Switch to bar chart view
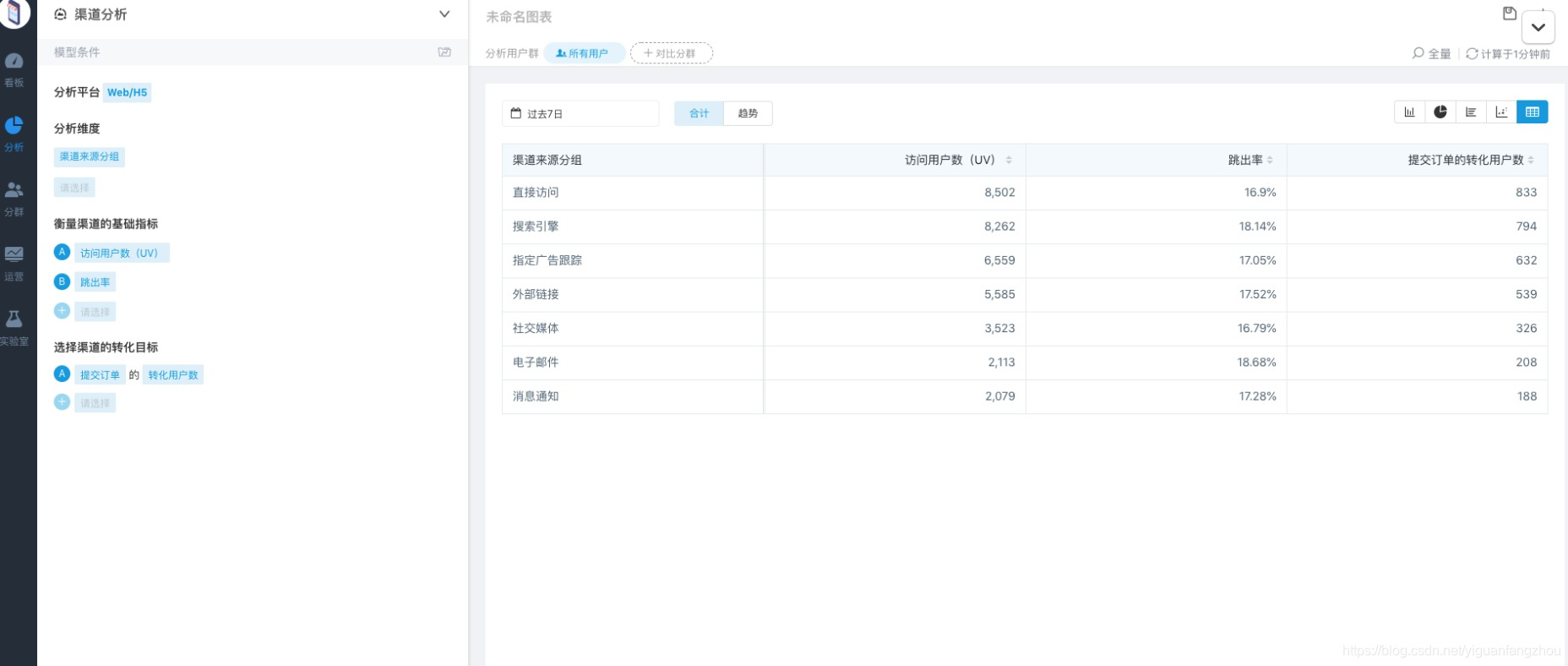 [1409, 112]
